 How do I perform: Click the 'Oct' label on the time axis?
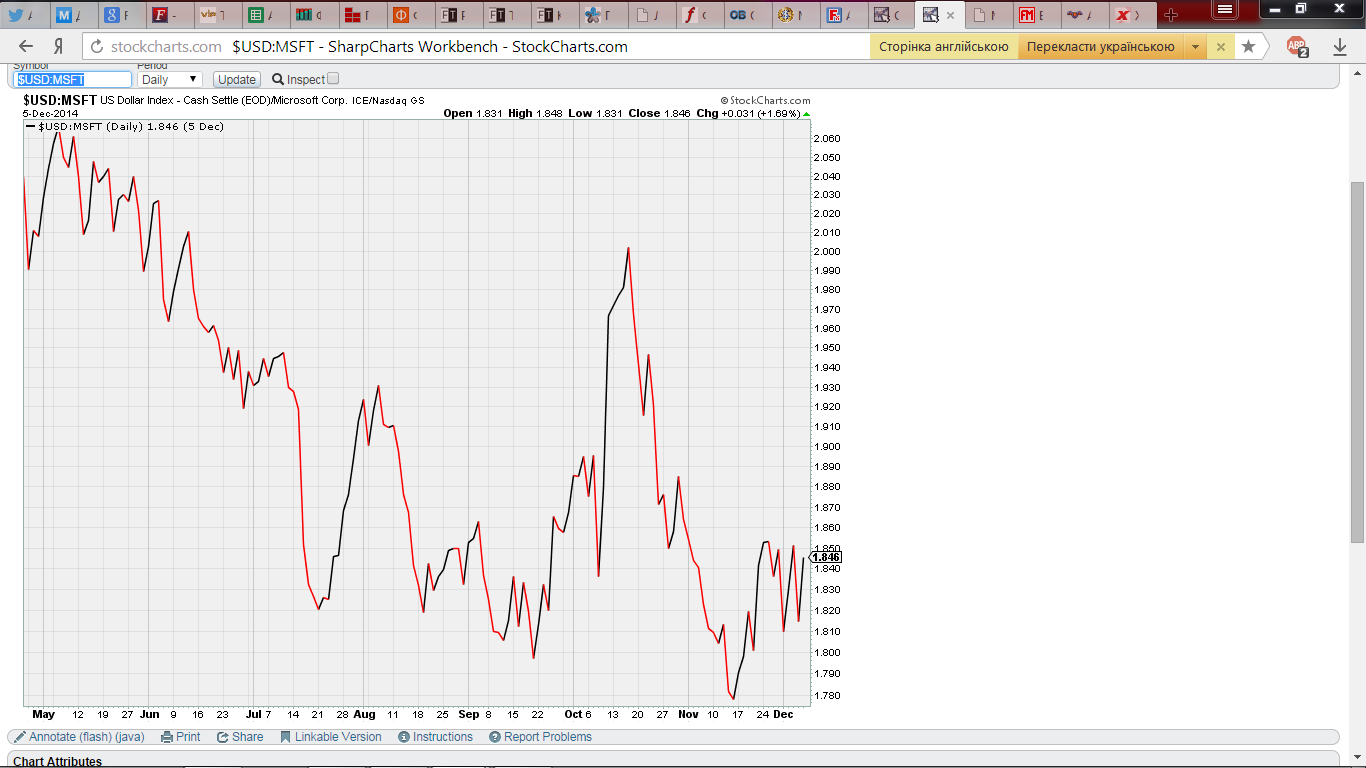[x=573, y=714]
